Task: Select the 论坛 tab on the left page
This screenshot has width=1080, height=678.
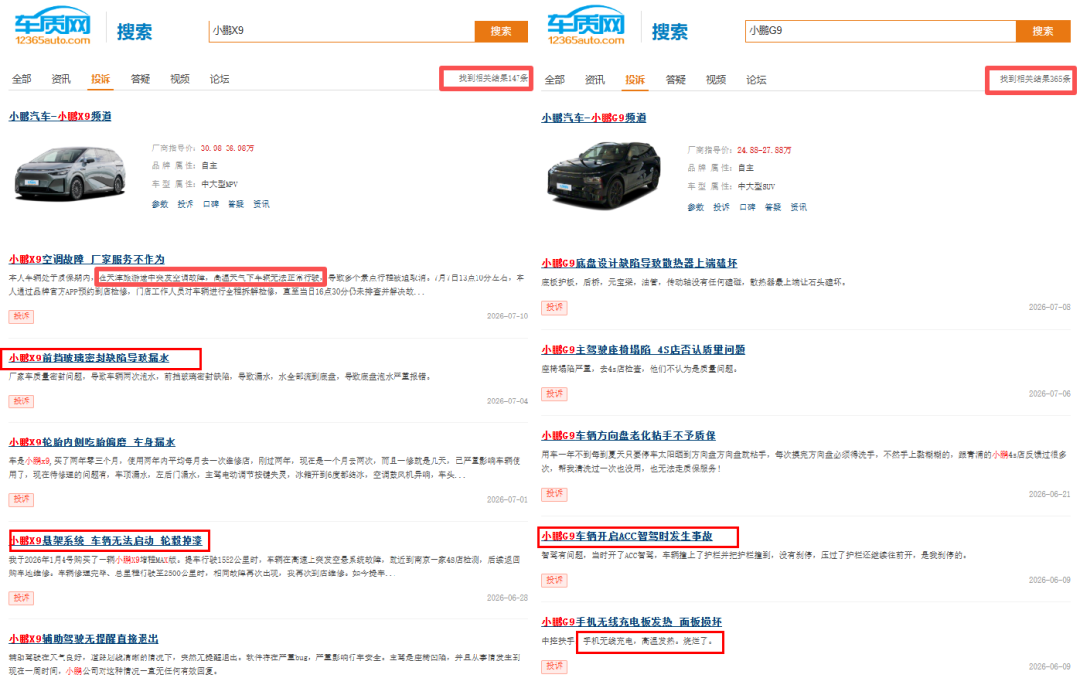Action: [219, 79]
